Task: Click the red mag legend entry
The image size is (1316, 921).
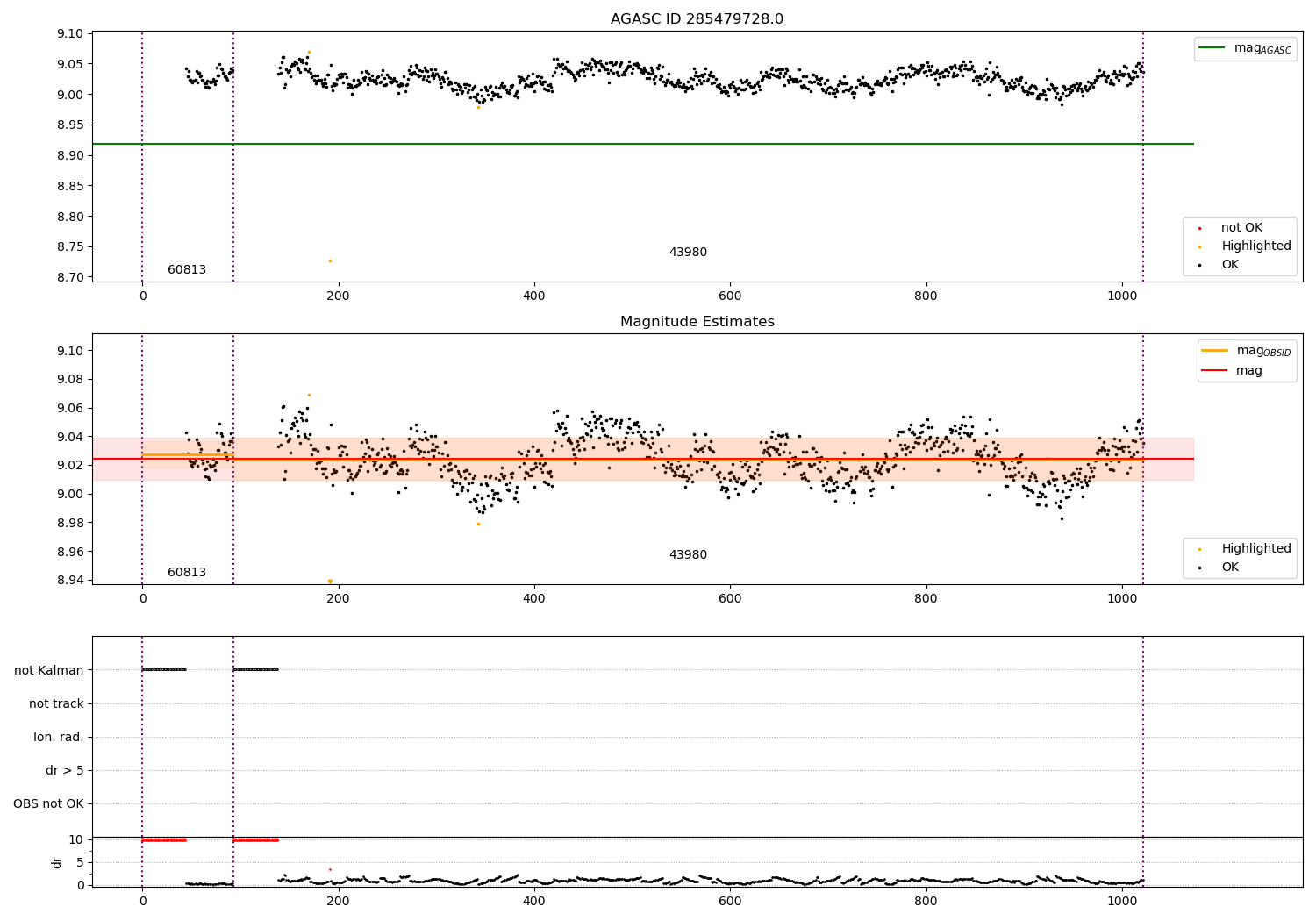Action: [x=1232, y=371]
